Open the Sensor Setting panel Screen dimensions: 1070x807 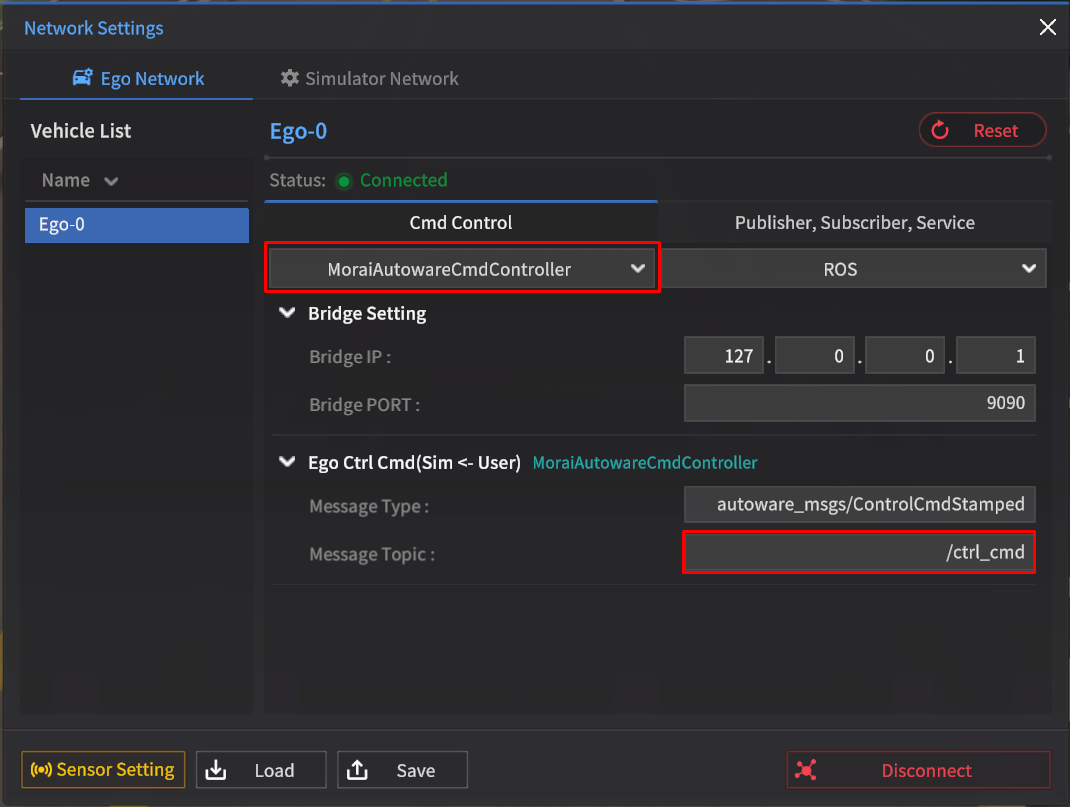tap(103, 770)
